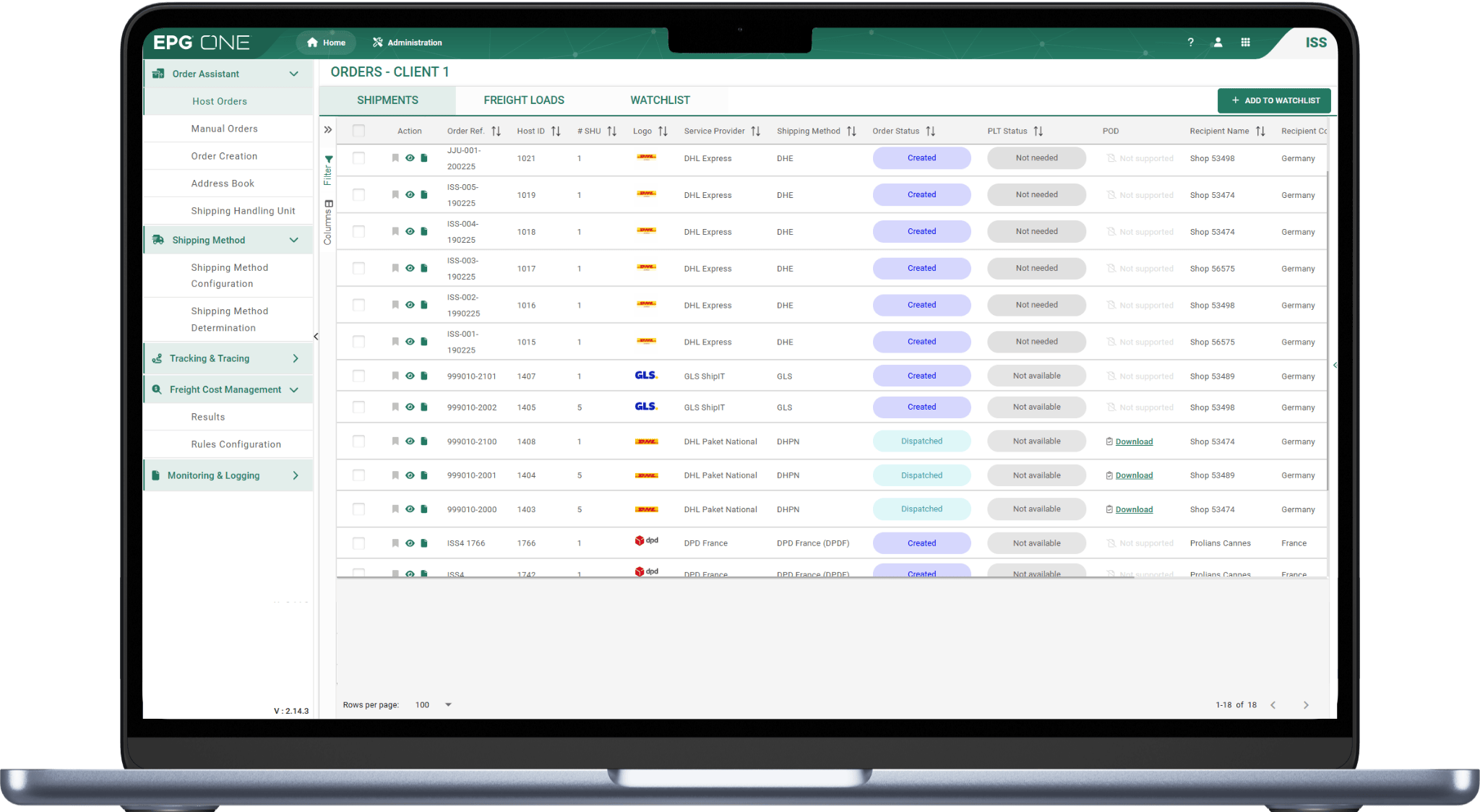The width and height of the screenshot is (1480, 812).
Task: Click the DHL logo in row 1021
Action: pyautogui.click(x=647, y=157)
